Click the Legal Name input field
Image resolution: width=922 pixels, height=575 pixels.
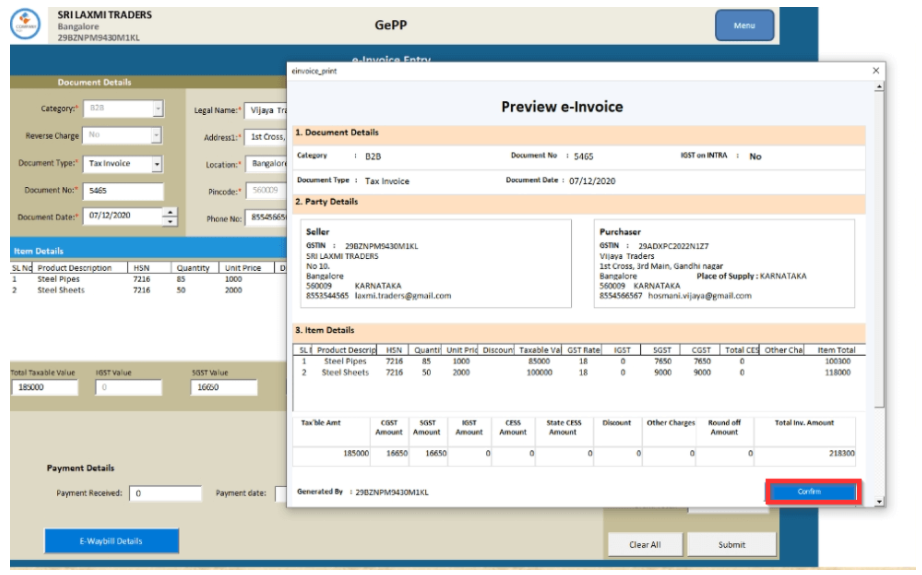click(x=266, y=111)
